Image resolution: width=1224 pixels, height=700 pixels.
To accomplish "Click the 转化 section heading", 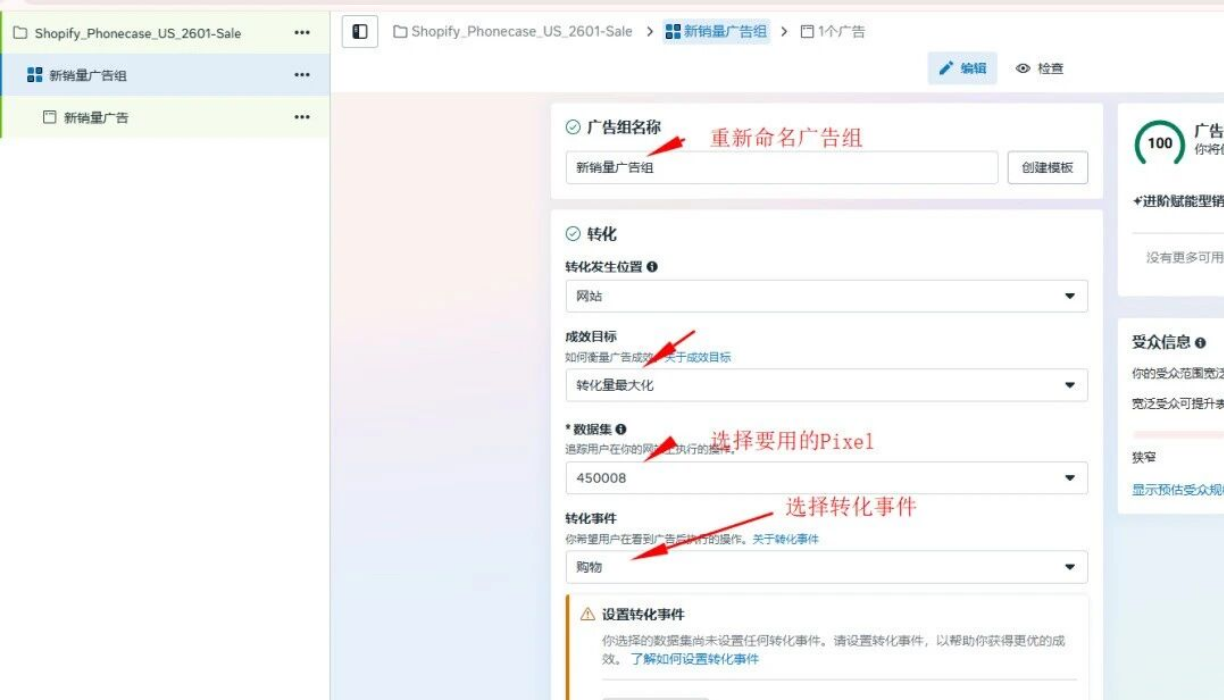I will click(602, 234).
